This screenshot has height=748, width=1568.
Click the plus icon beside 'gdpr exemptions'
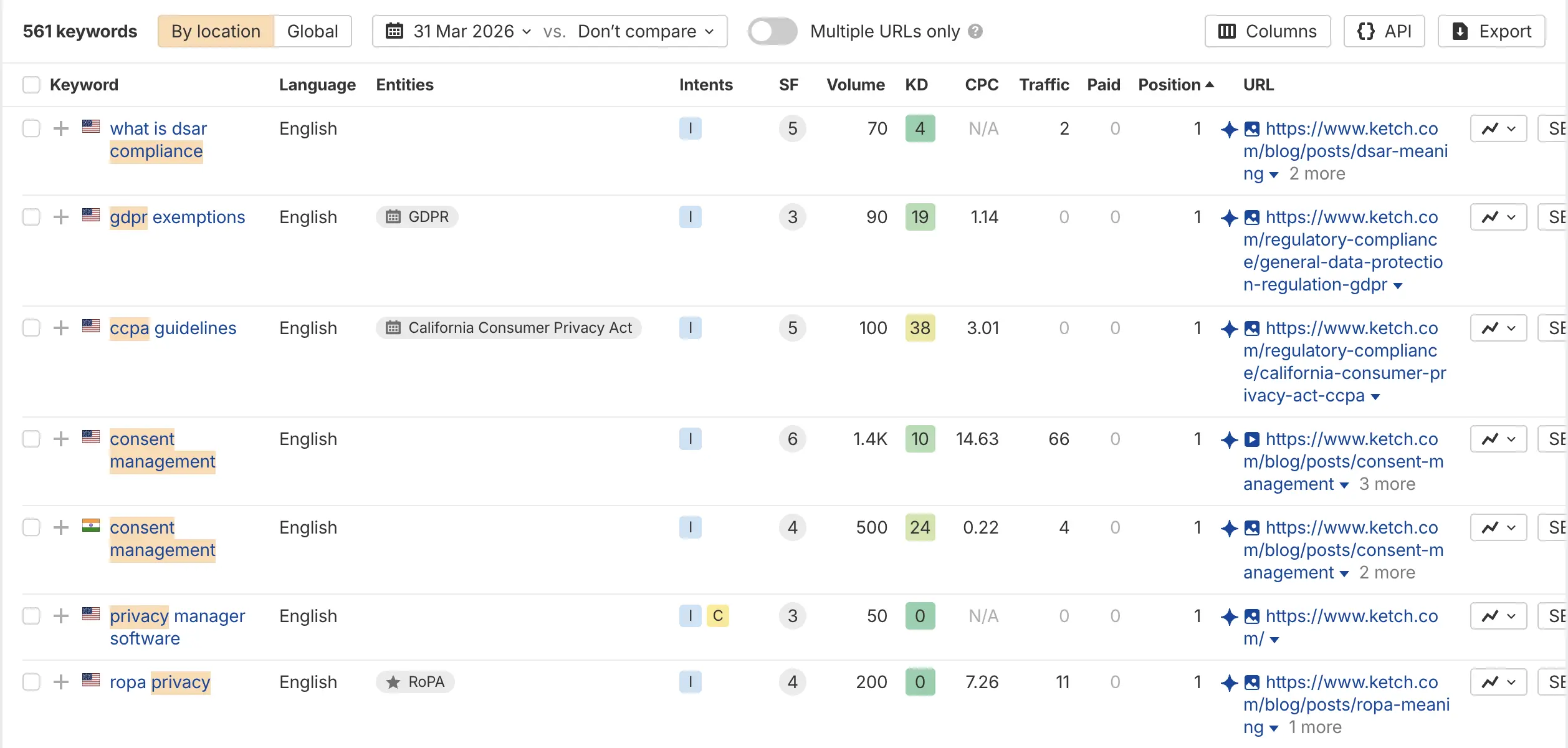point(61,217)
